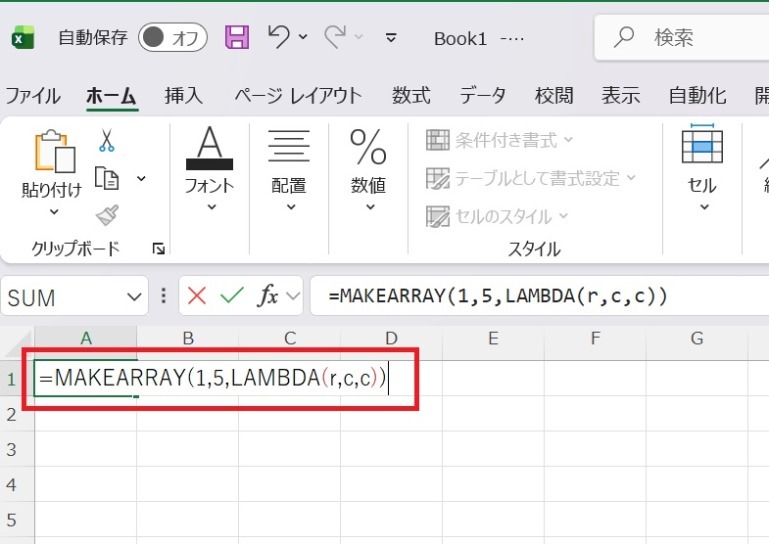This screenshot has width=769, height=544.
Task: Click the purple save icon
Action: point(237,37)
